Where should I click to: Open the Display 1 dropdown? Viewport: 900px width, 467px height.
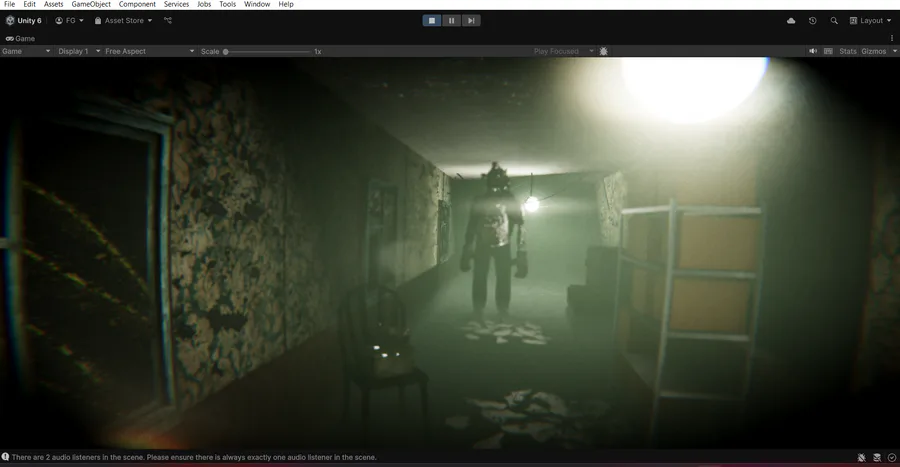coord(79,51)
